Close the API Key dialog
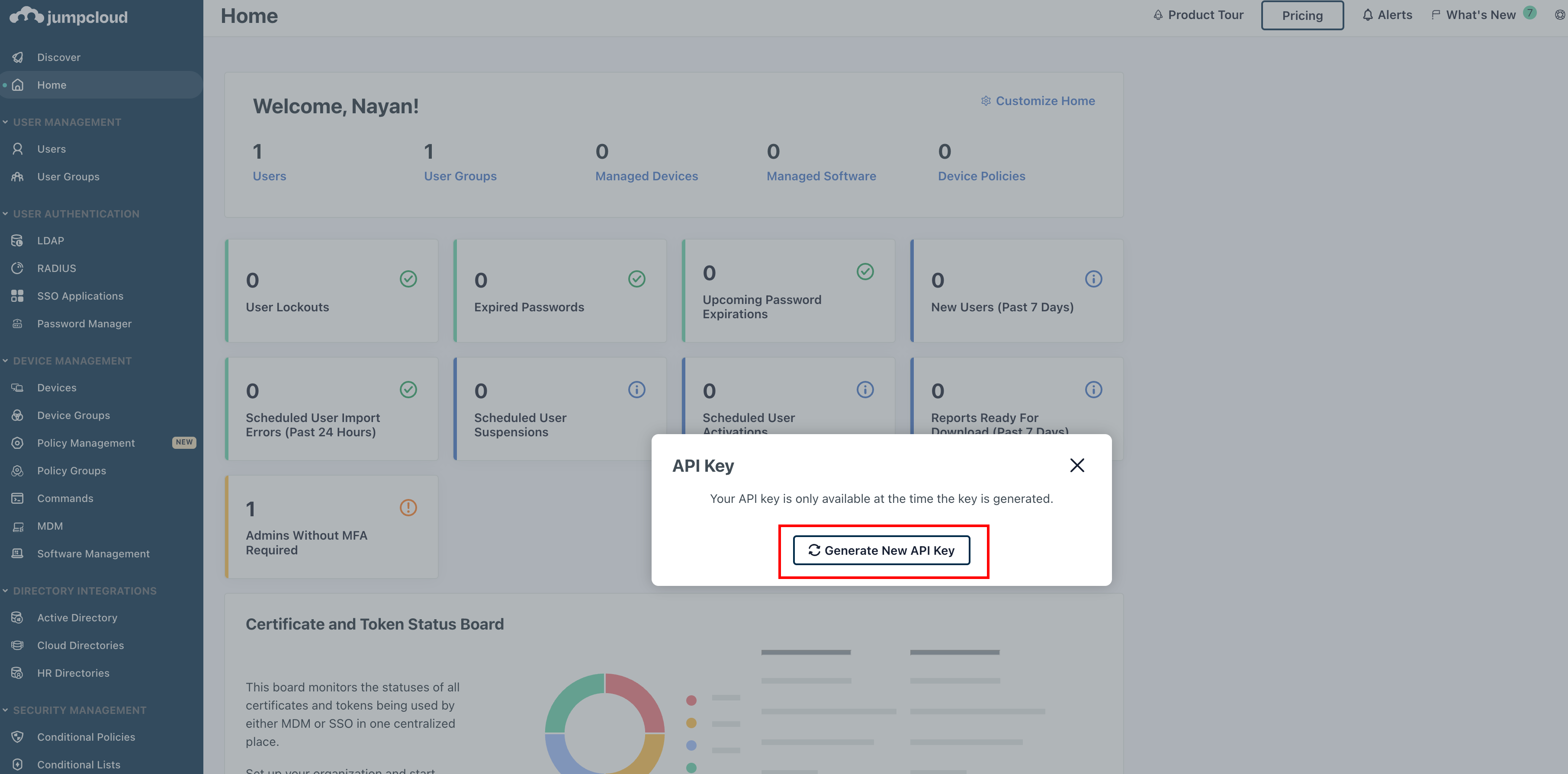 pos(1077,466)
